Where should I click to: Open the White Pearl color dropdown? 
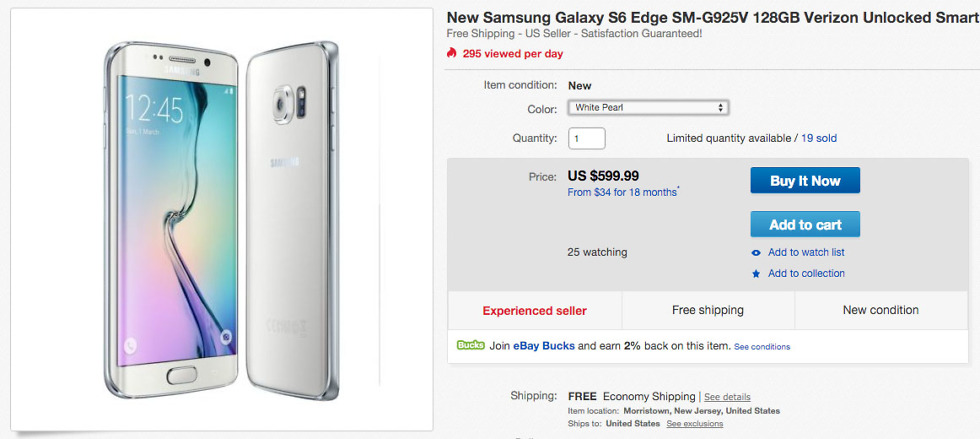[x=648, y=107]
